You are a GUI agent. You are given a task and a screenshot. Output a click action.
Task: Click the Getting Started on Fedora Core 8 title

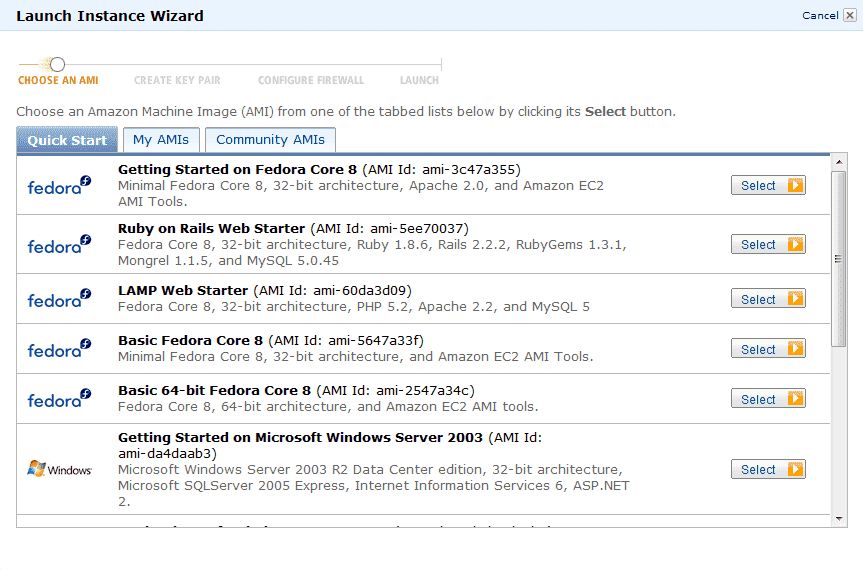click(237, 169)
